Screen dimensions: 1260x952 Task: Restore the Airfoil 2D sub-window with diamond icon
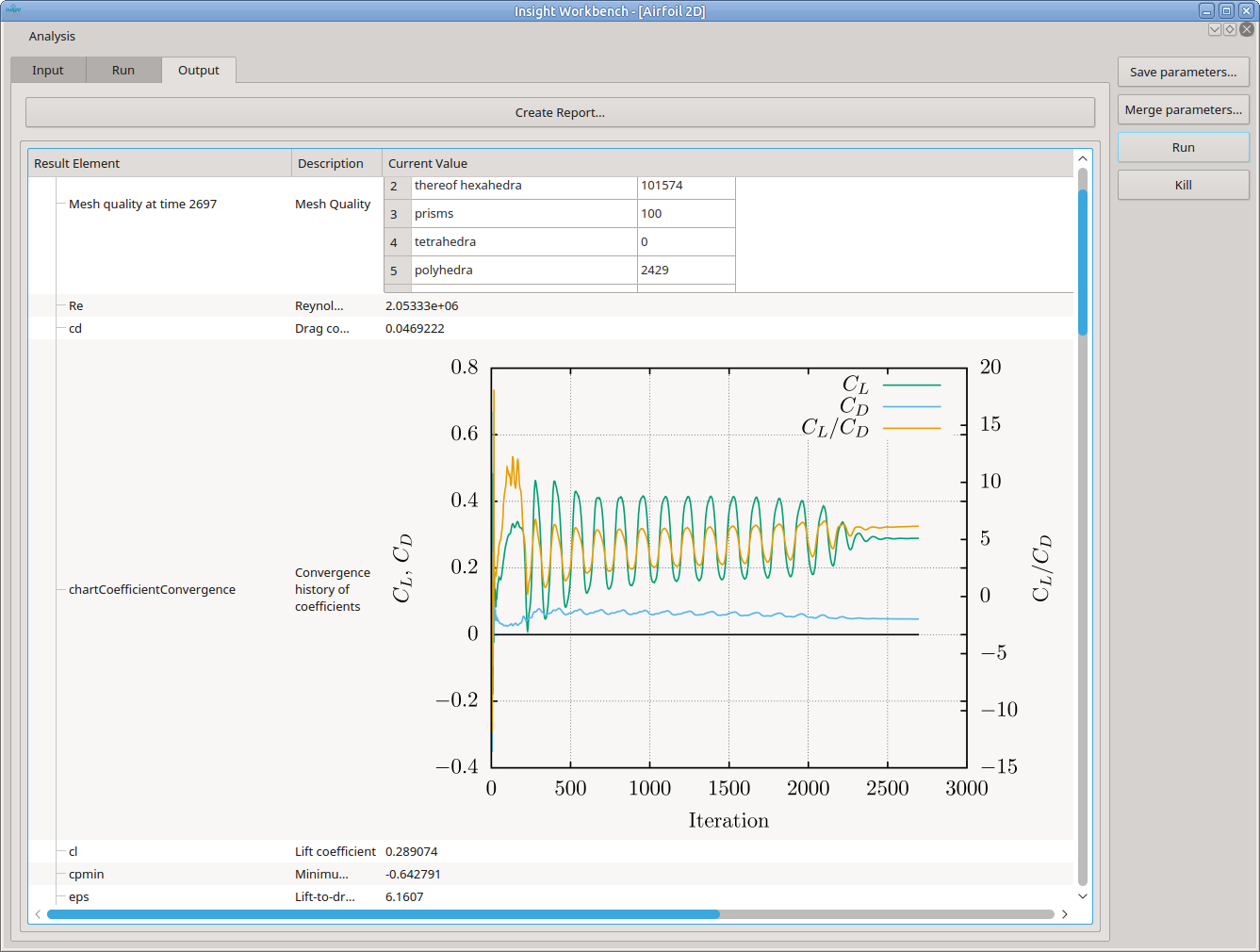[1230, 30]
